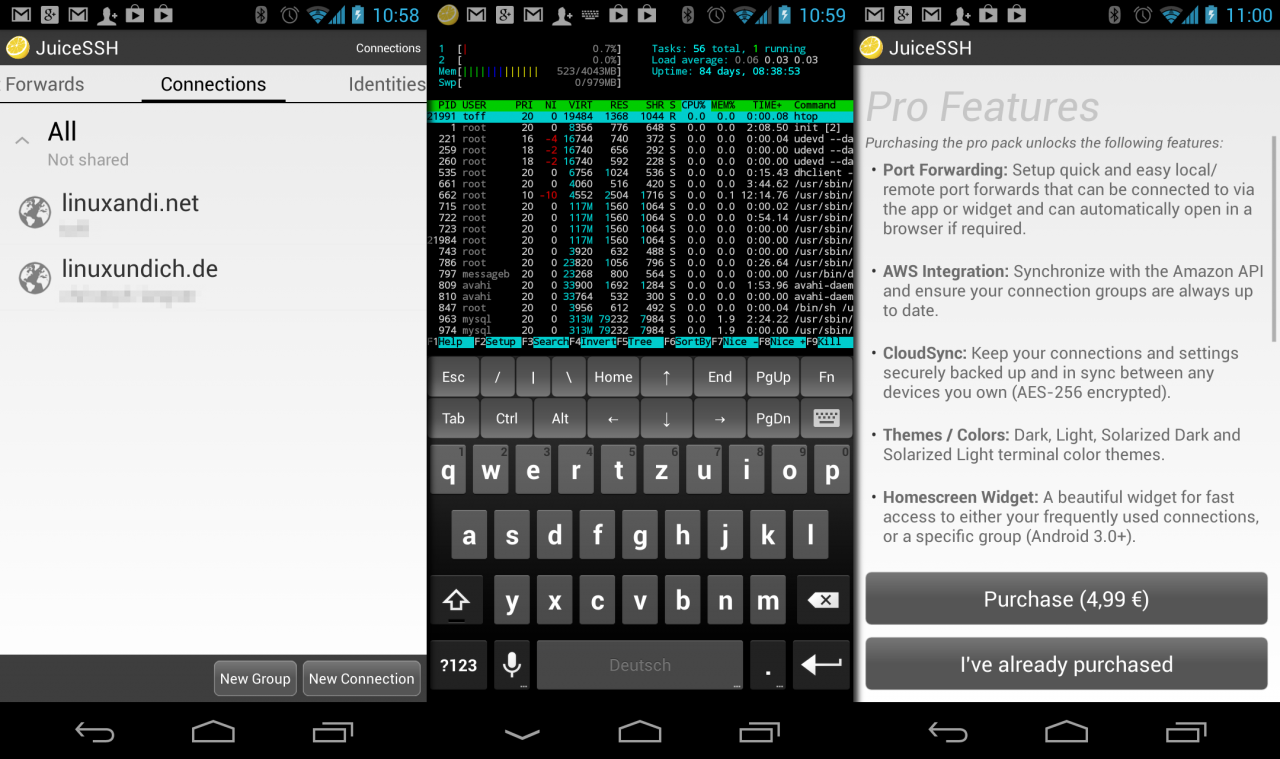The width and height of the screenshot is (1280, 759).
Task: Switch to the Forwards tab
Action: pos(45,84)
